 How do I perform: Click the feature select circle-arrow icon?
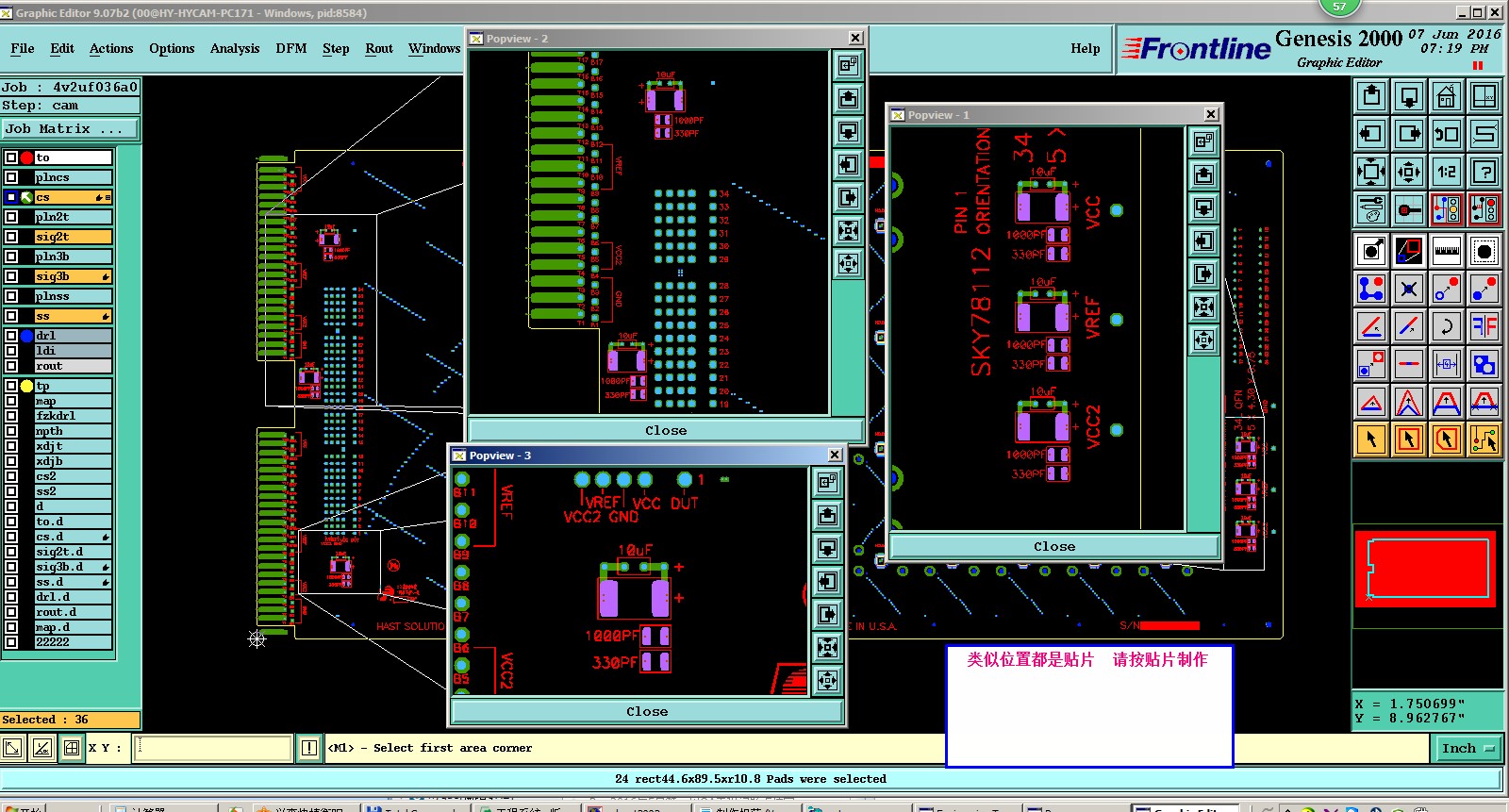[1371, 251]
